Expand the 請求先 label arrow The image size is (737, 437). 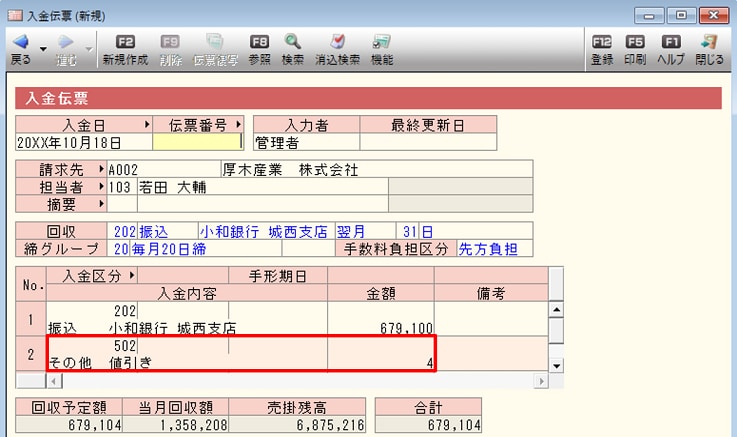tap(101, 169)
